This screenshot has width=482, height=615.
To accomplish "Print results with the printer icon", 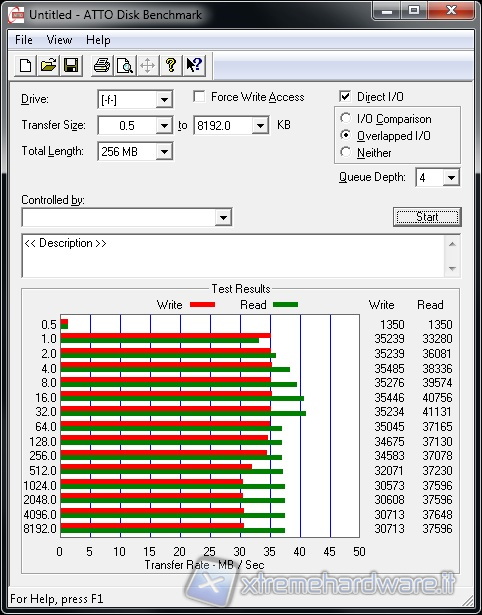I will point(102,65).
